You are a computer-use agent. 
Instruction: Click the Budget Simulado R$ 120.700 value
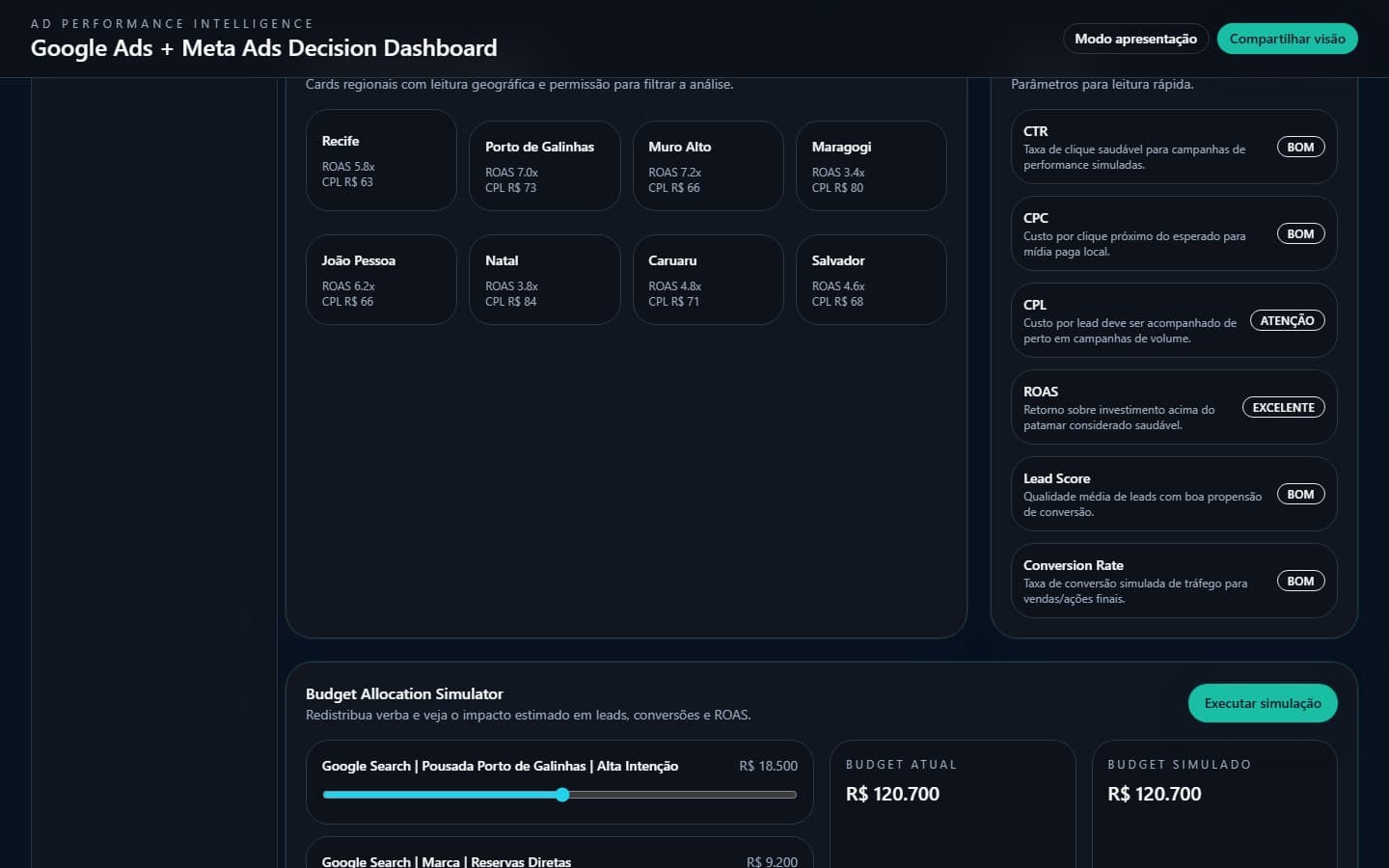point(1155,794)
